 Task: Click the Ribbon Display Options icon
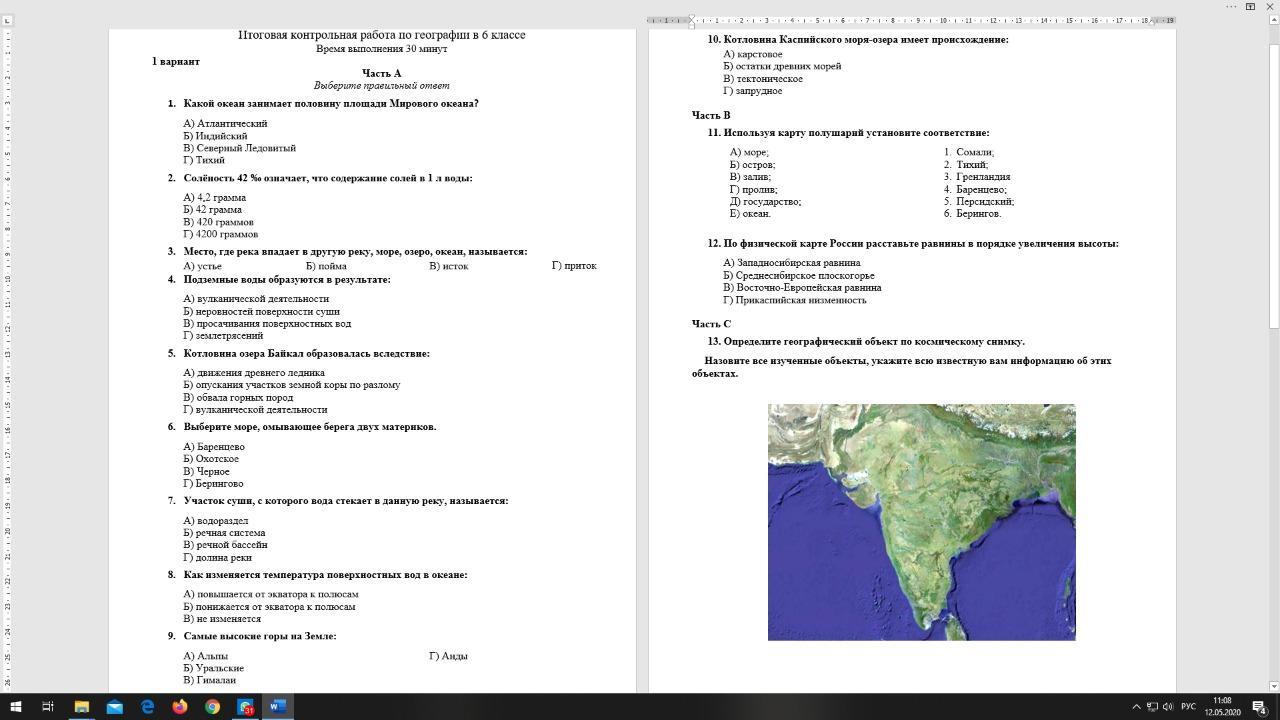(1251, 6)
